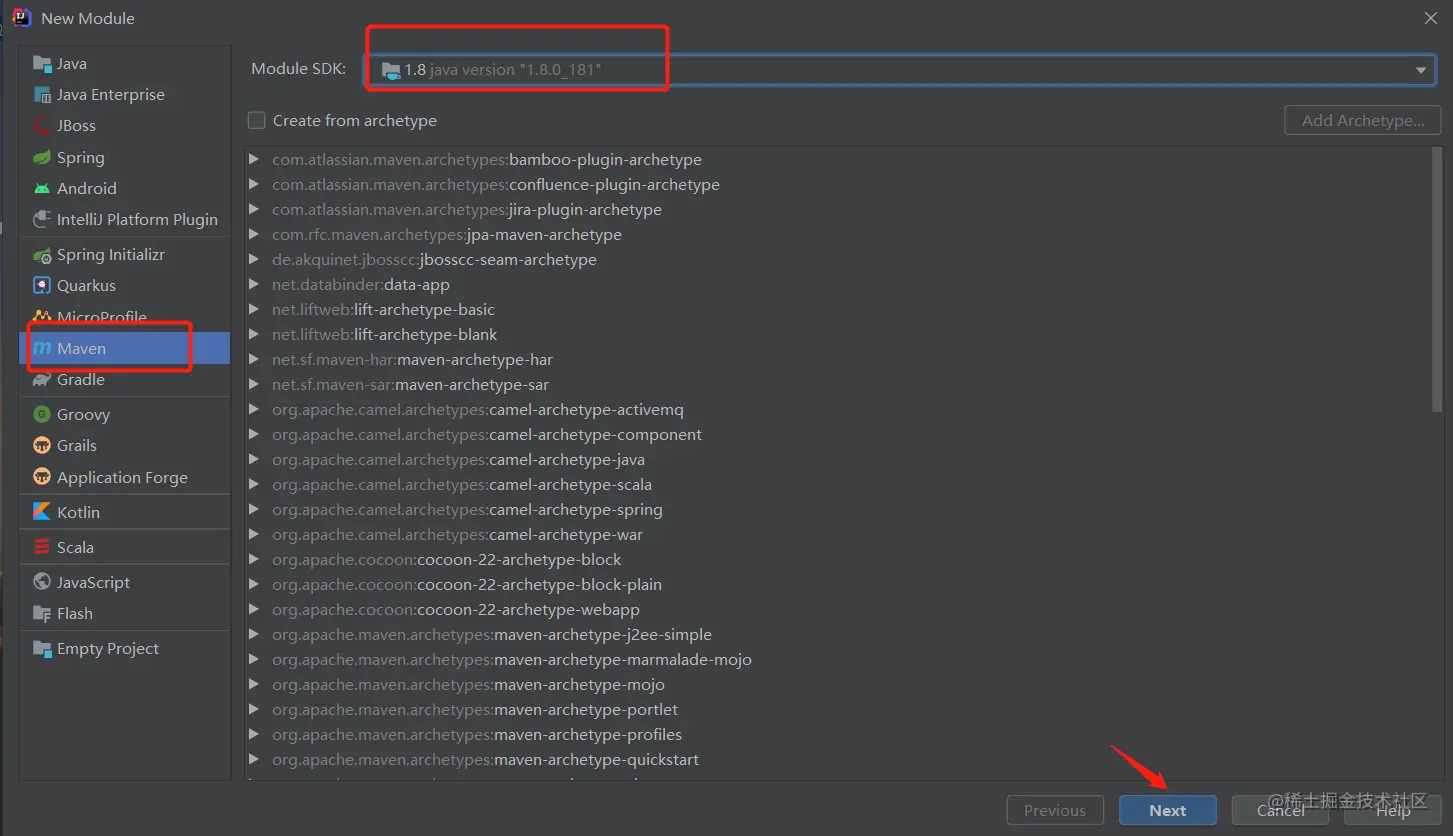Click the IntelliJ Platform Plugin icon
Image resolution: width=1453 pixels, height=836 pixels.
42,220
